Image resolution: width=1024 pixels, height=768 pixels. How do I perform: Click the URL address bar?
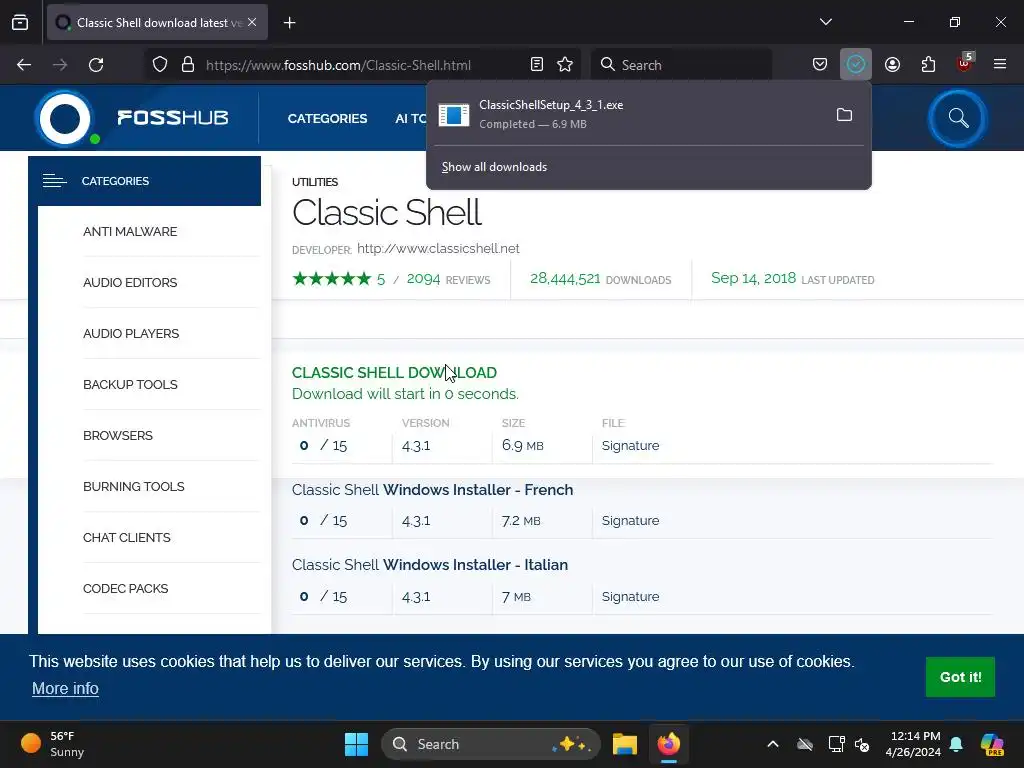point(362,65)
